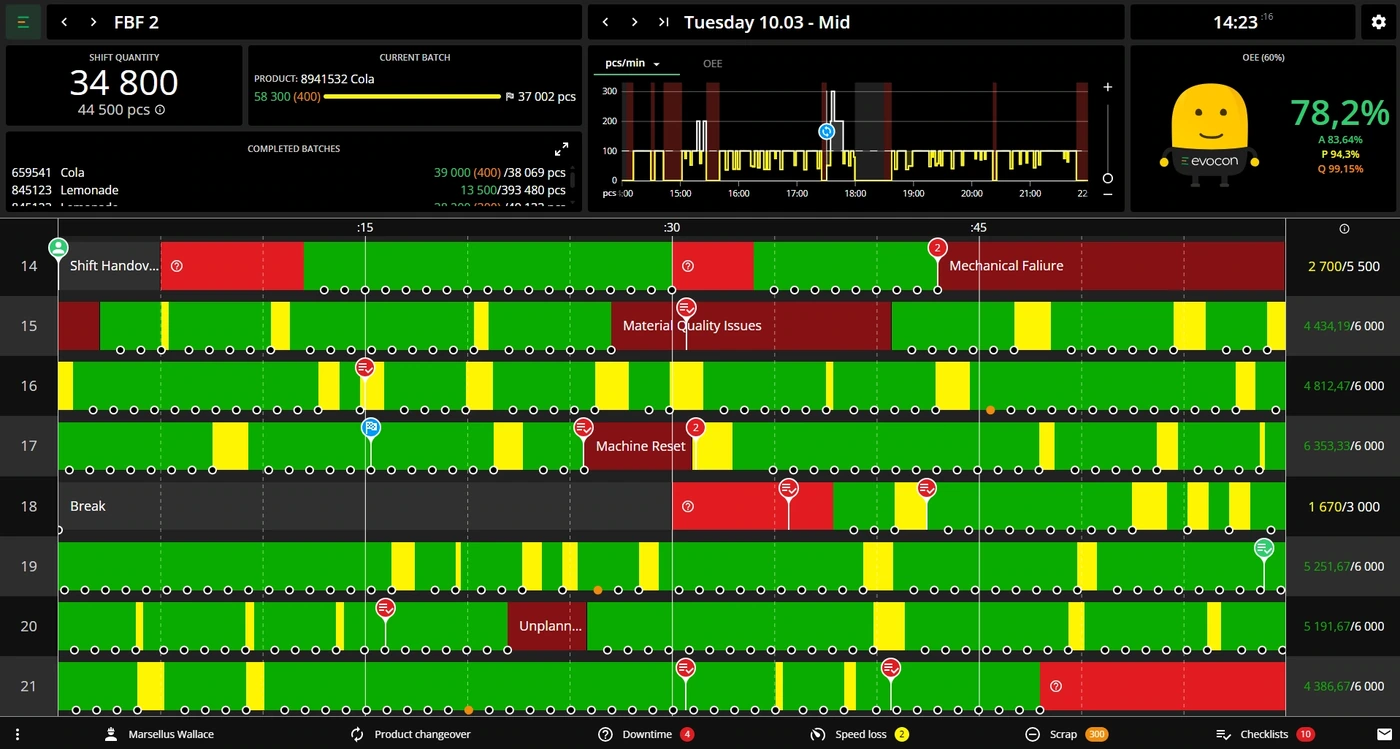This screenshot has width=1400, height=749.
Task: Click the chart zoom slider handle
Action: pos(1108,178)
